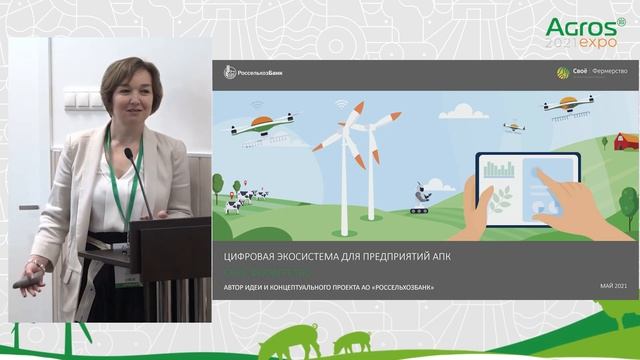Click the РоссельхозБанк logo on slide

253,73
